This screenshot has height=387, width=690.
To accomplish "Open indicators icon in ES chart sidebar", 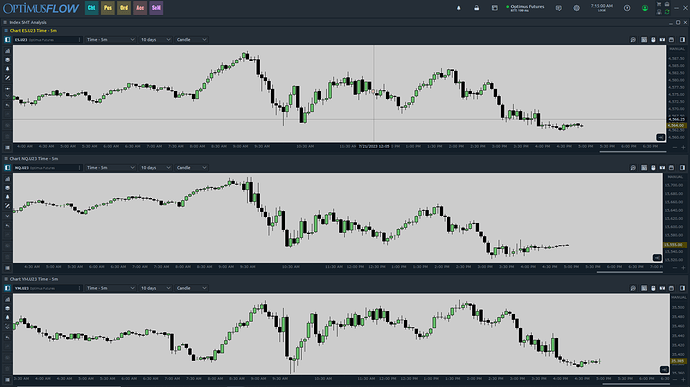I will click(x=7, y=51).
